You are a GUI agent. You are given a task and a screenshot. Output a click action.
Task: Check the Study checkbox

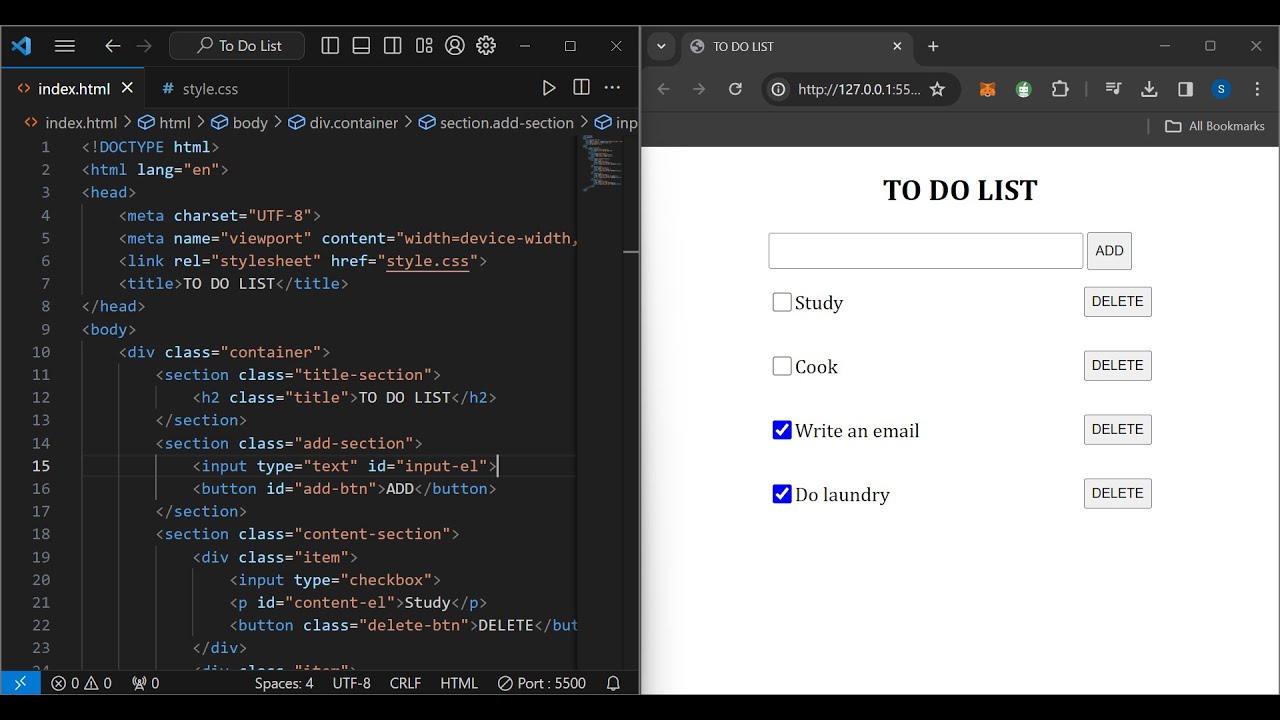pos(782,302)
